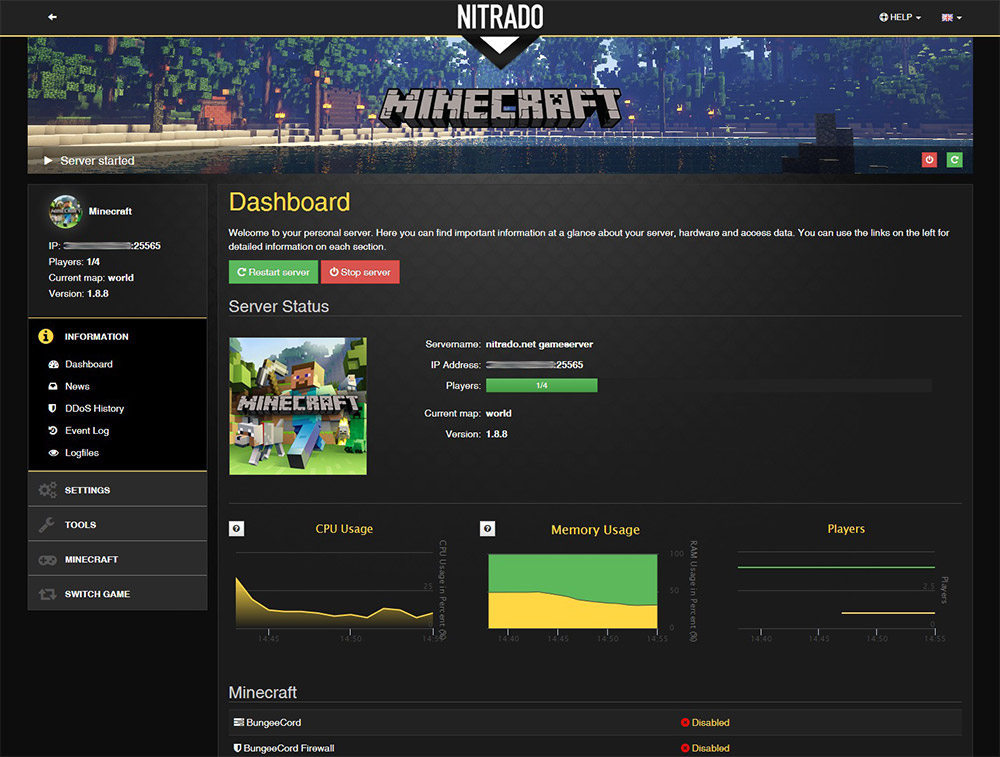Click the Server started play icon
The height and width of the screenshot is (757, 1000).
pos(48,161)
